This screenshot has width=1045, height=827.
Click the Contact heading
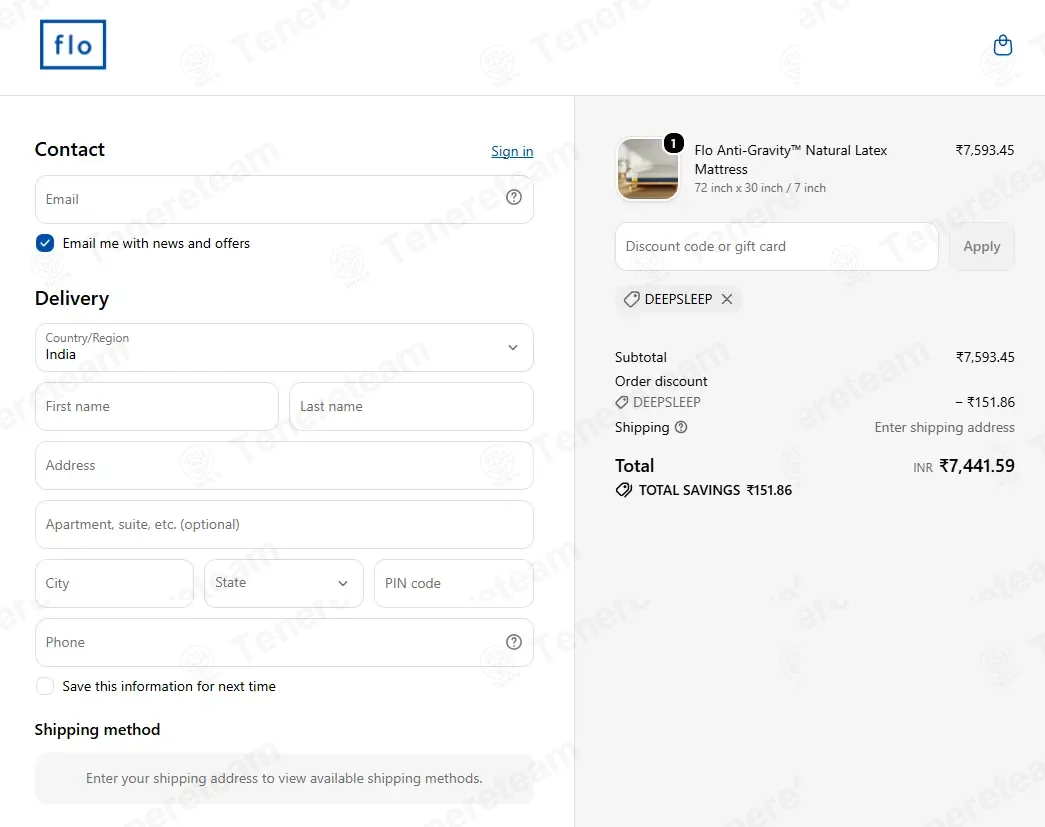pos(69,149)
